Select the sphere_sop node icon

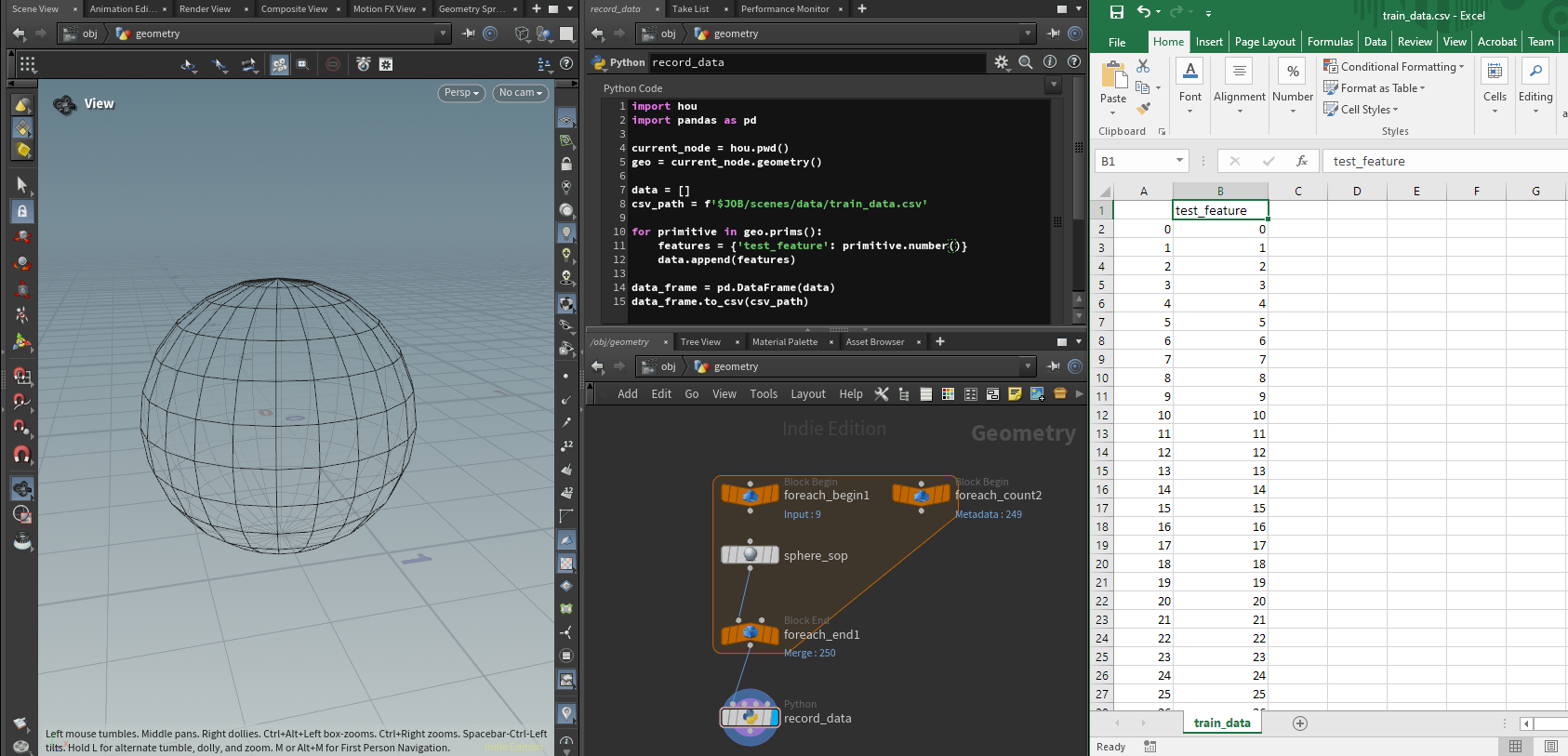tap(750, 555)
